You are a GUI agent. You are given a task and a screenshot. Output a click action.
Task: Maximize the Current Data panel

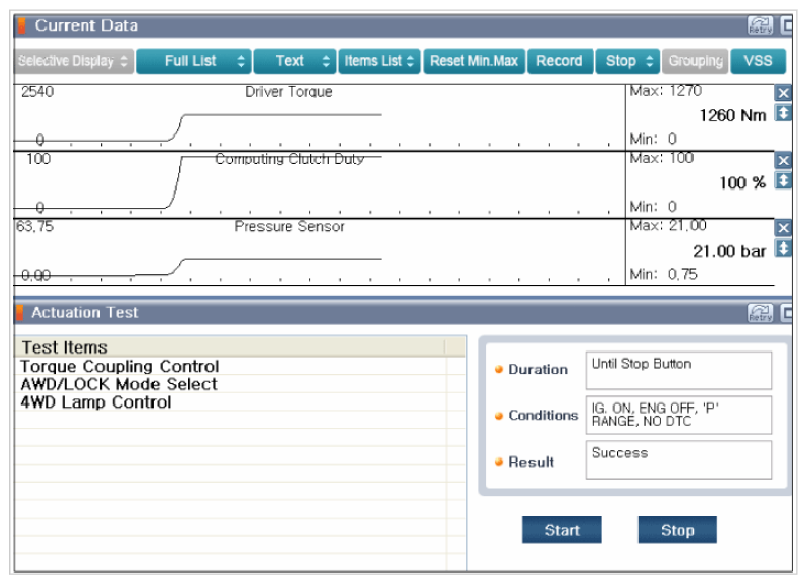786,26
